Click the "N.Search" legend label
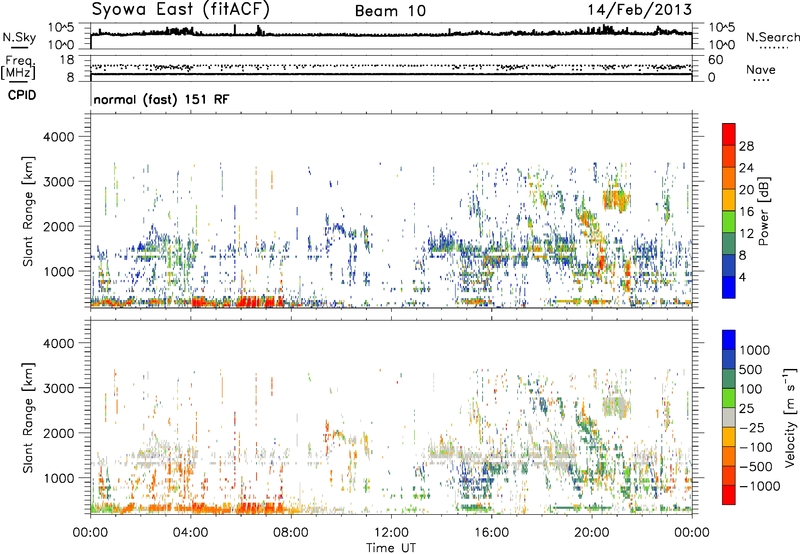Screen dimensions: 800x554 pos(772,37)
